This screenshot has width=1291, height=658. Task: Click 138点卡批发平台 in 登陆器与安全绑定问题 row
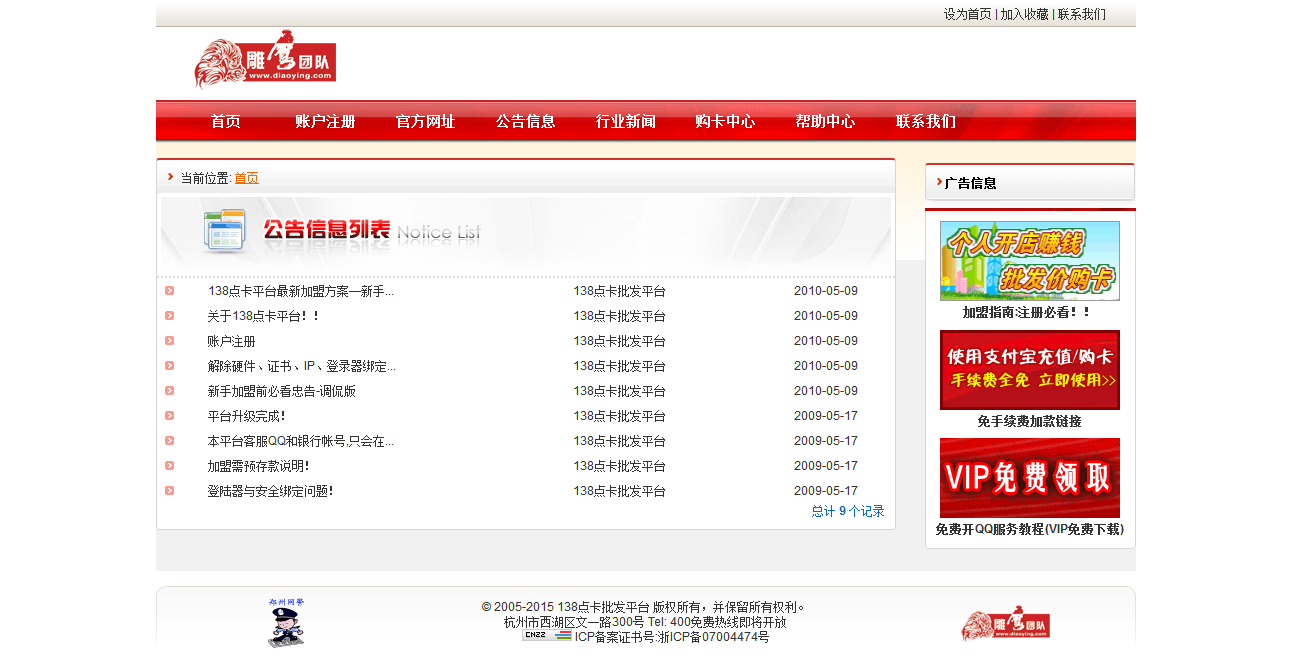pyautogui.click(x=620, y=491)
